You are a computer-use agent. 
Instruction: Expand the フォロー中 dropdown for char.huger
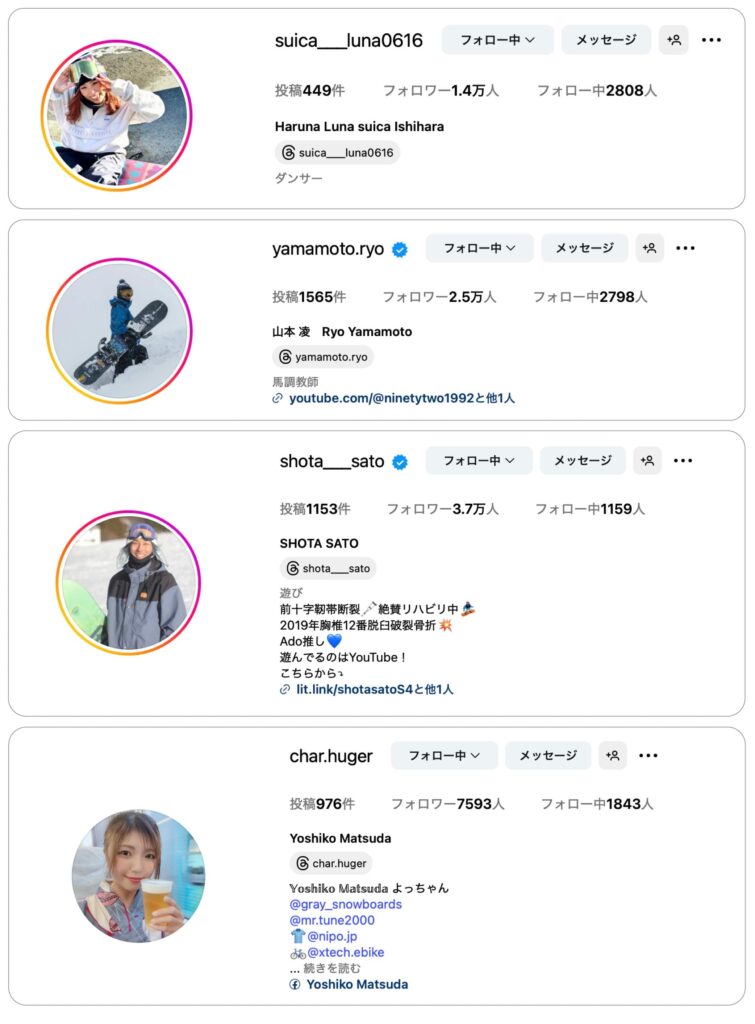[444, 756]
